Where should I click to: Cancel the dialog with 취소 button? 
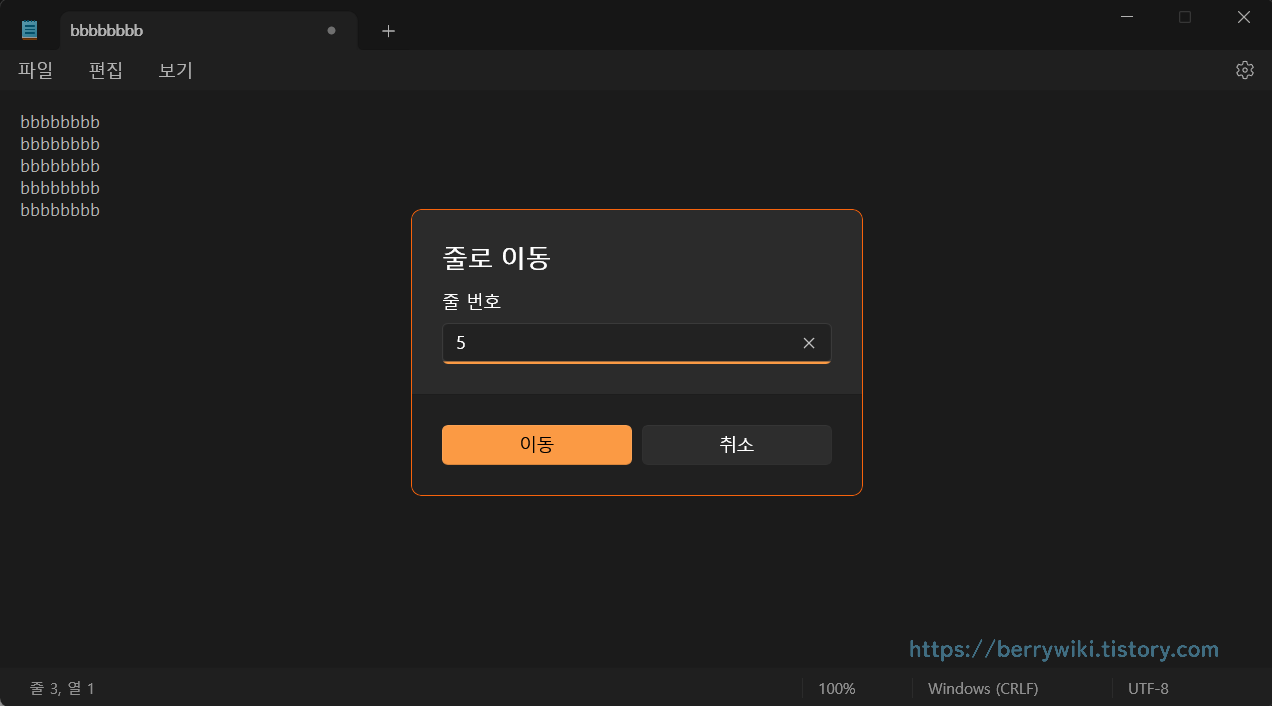point(736,444)
